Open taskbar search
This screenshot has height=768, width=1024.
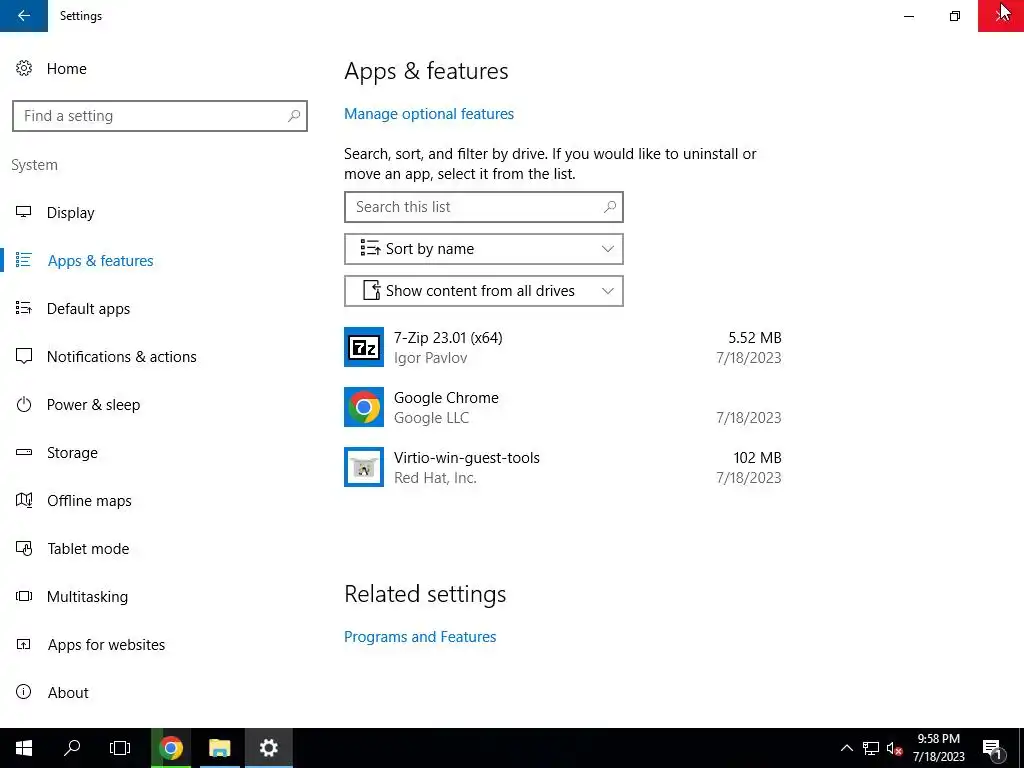(x=72, y=748)
